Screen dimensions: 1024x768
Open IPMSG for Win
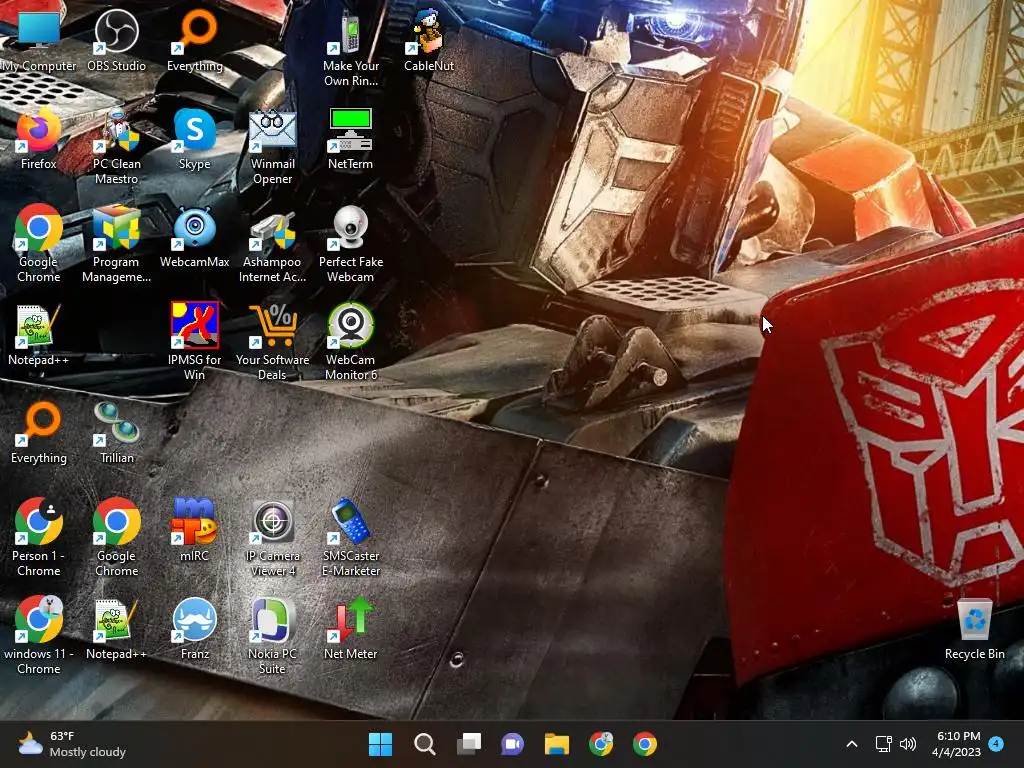tap(195, 342)
